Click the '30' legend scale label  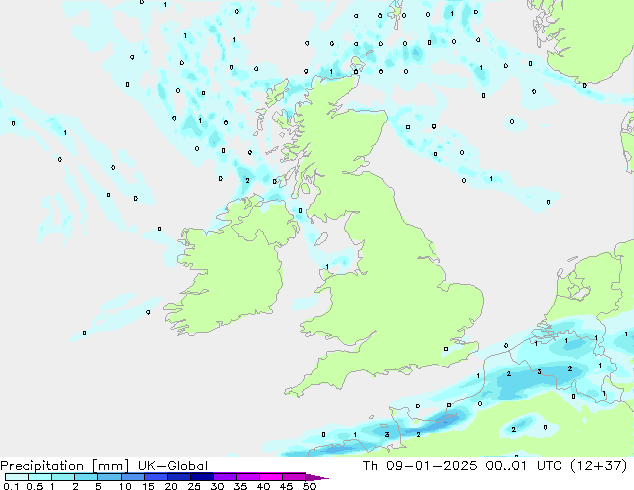point(217,486)
